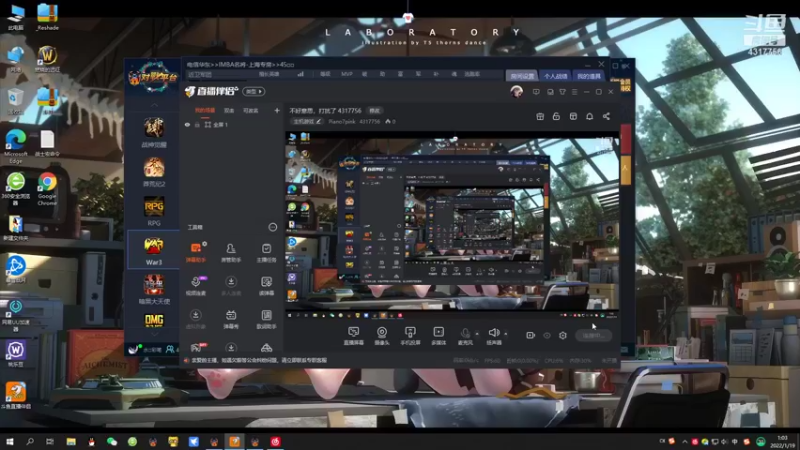This screenshot has height=450, width=800.
Task: Expand speaker options arrow
Action: point(506,334)
